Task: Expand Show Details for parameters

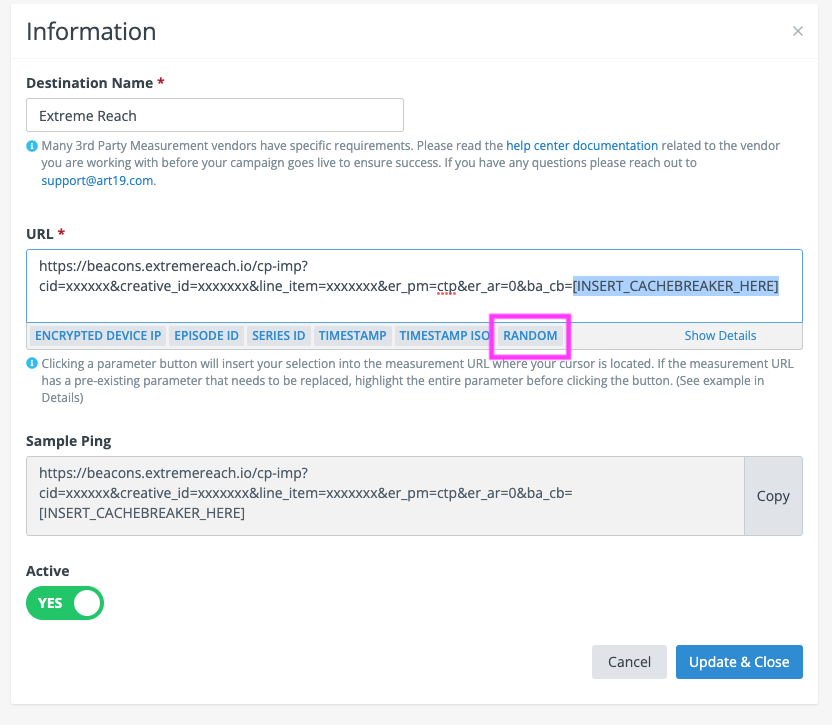Action: point(720,335)
